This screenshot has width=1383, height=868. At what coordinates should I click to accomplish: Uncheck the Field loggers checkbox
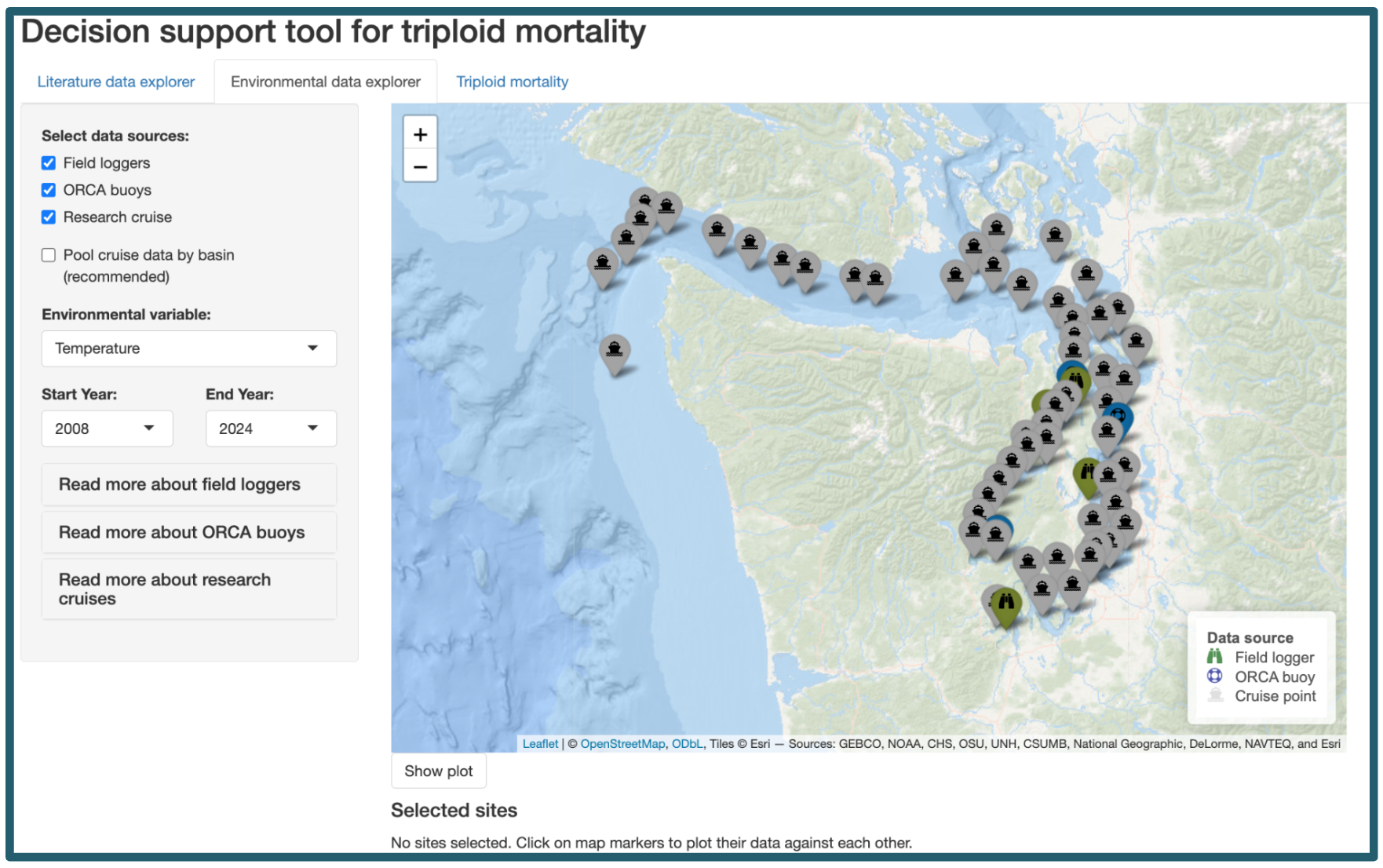[x=49, y=163]
